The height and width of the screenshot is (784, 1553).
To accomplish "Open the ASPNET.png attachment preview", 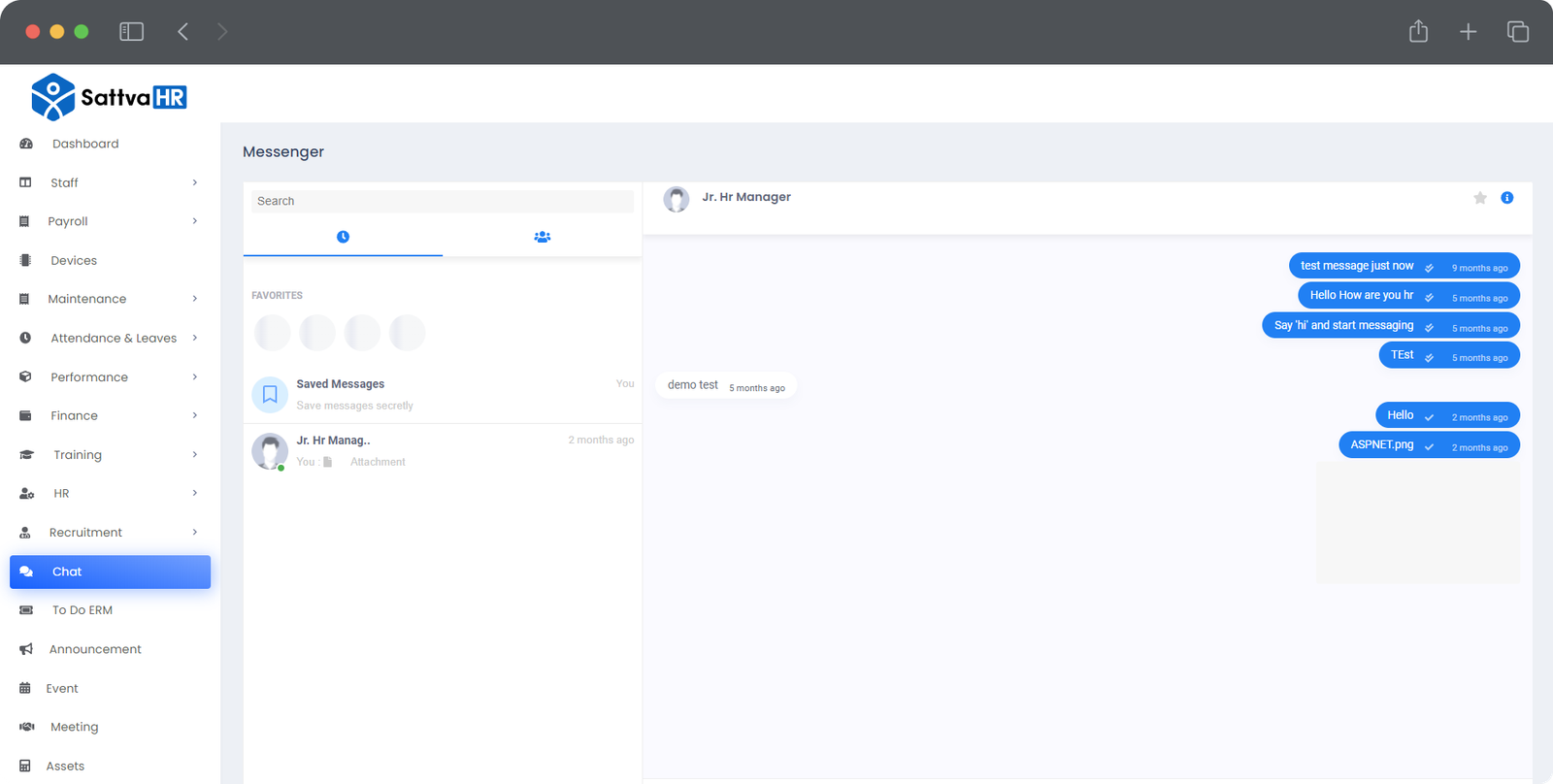I will coord(1417,523).
